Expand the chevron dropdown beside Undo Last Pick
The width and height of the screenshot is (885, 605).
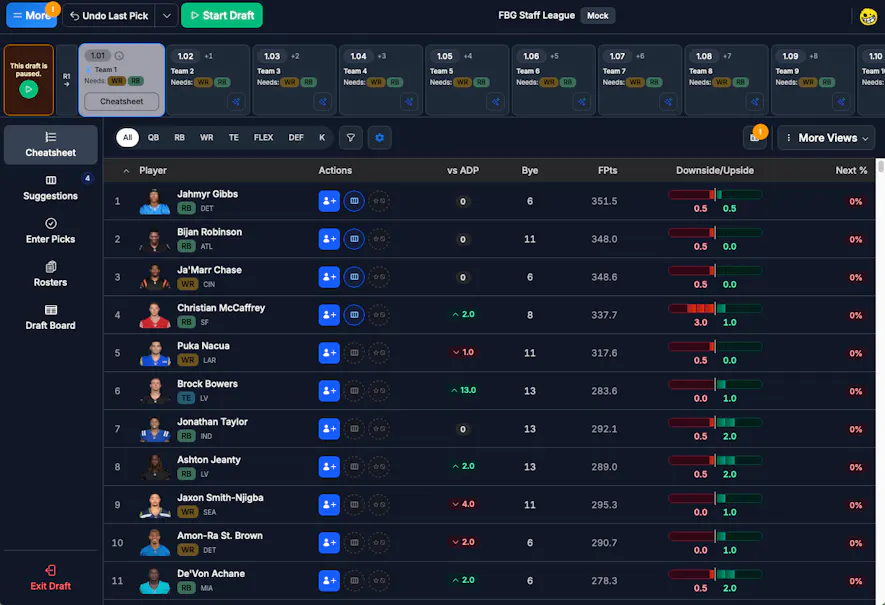[x=167, y=16]
